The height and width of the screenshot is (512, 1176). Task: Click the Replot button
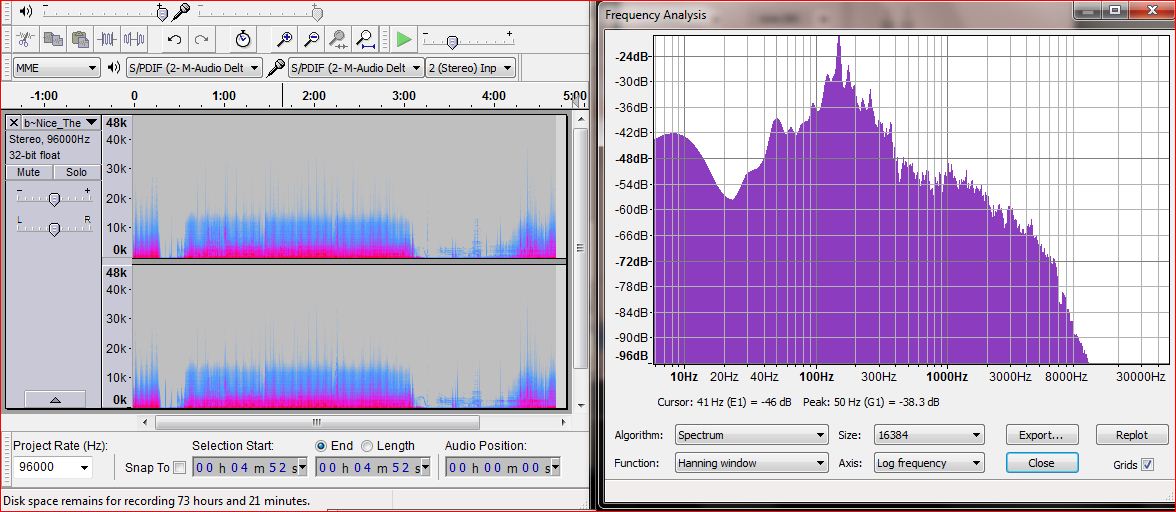pos(1132,435)
